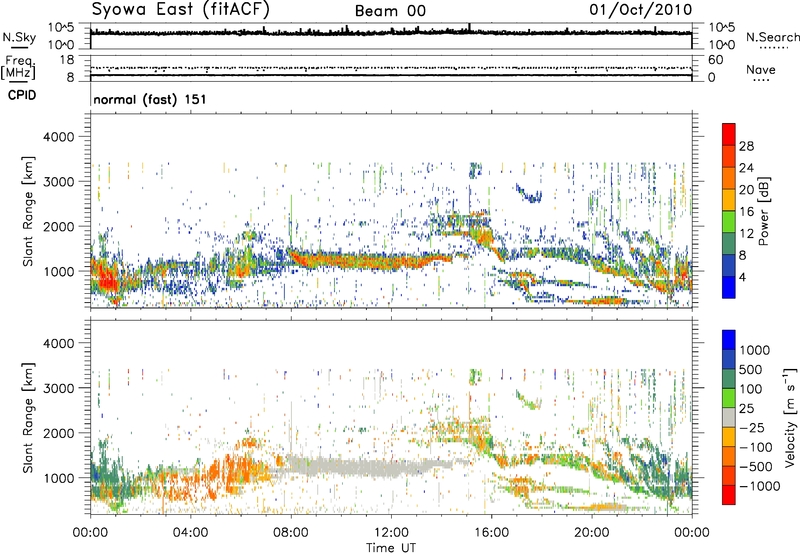The width and height of the screenshot is (800, 554).
Task: Click the 'CPID' label
Action: click(x=22, y=95)
